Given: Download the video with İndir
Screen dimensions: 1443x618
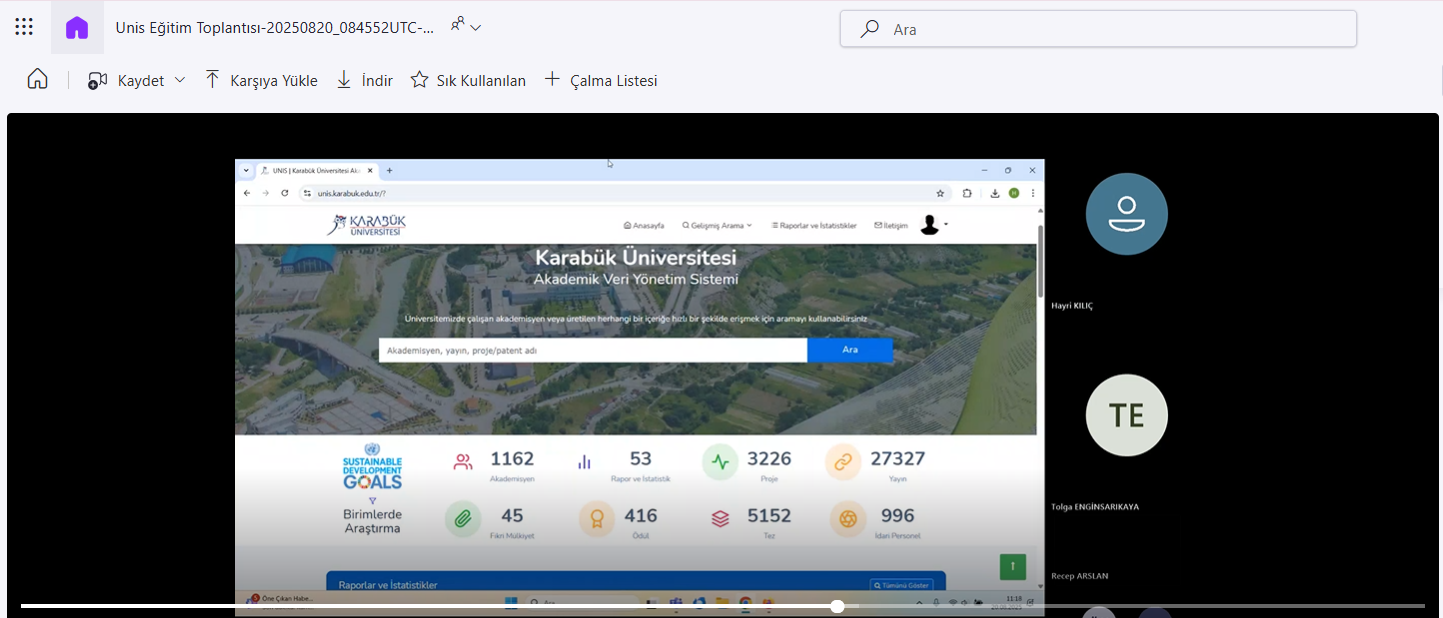Looking at the screenshot, I should tap(364, 81).
